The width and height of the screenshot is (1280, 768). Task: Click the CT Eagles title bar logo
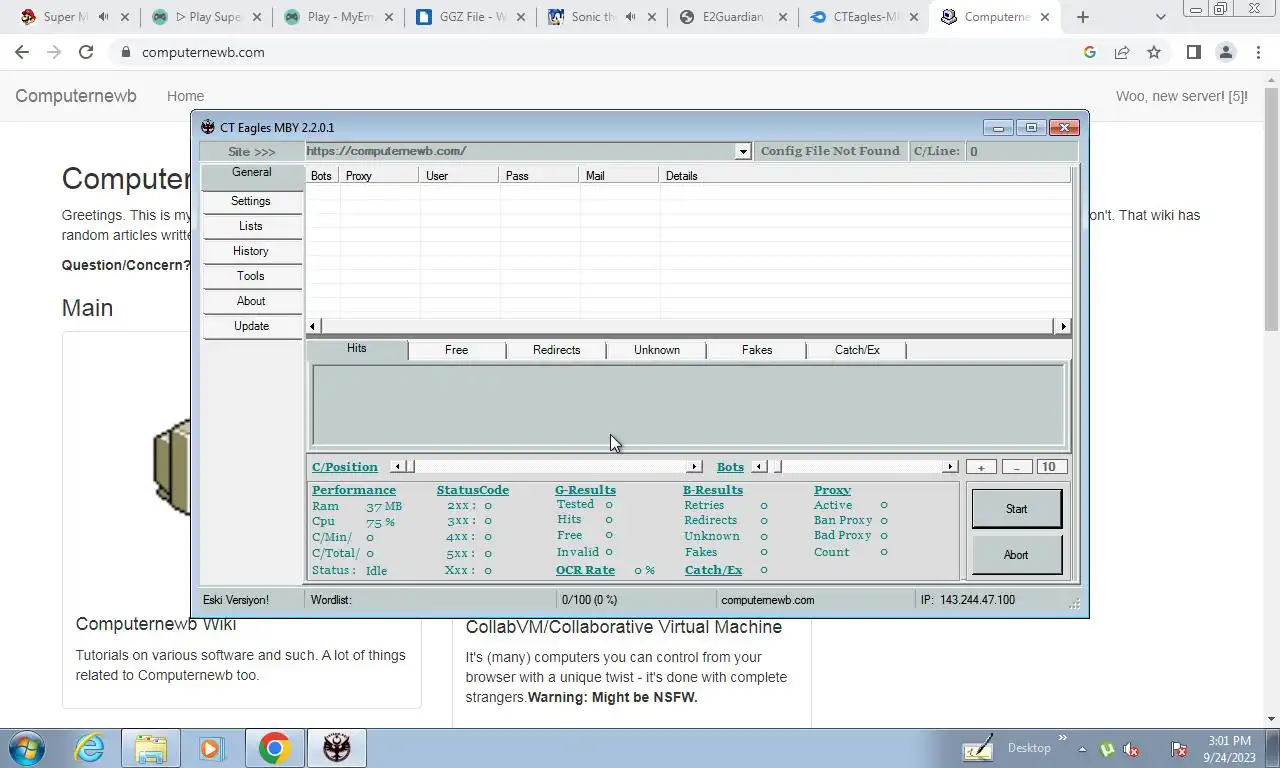coord(208,127)
